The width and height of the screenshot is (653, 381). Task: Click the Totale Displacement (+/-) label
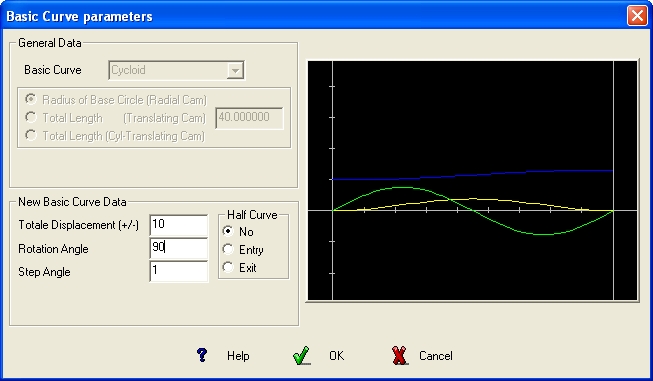78,225
